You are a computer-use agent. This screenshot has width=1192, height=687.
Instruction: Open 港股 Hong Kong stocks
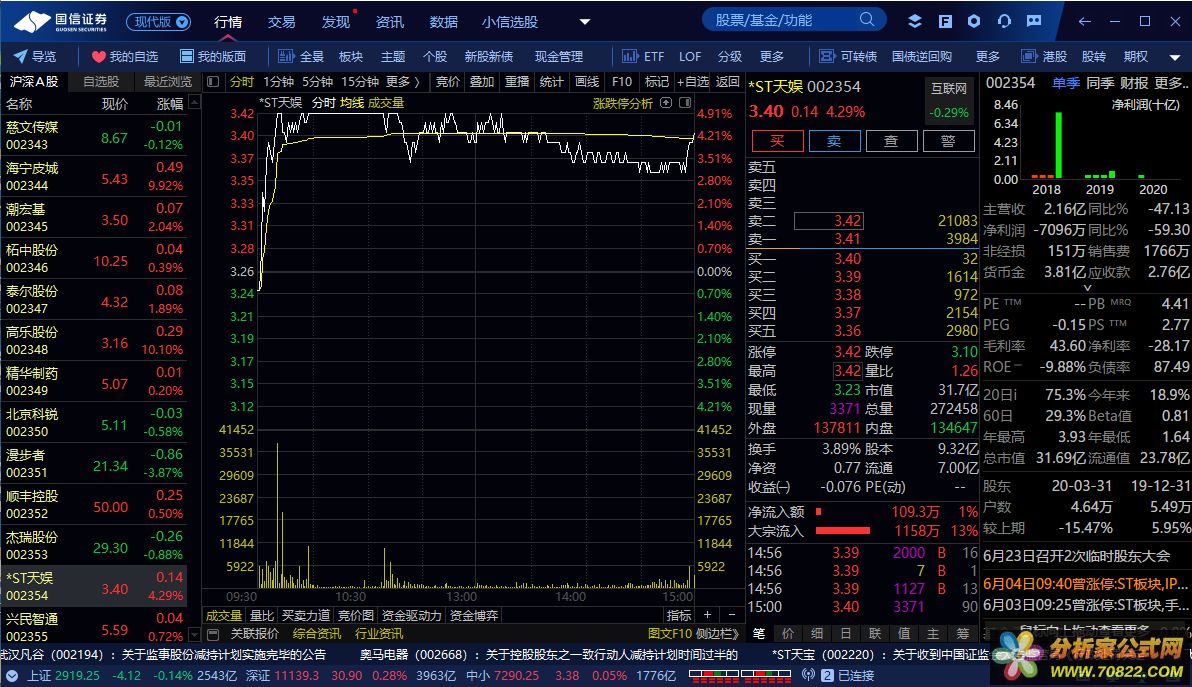1044,56
